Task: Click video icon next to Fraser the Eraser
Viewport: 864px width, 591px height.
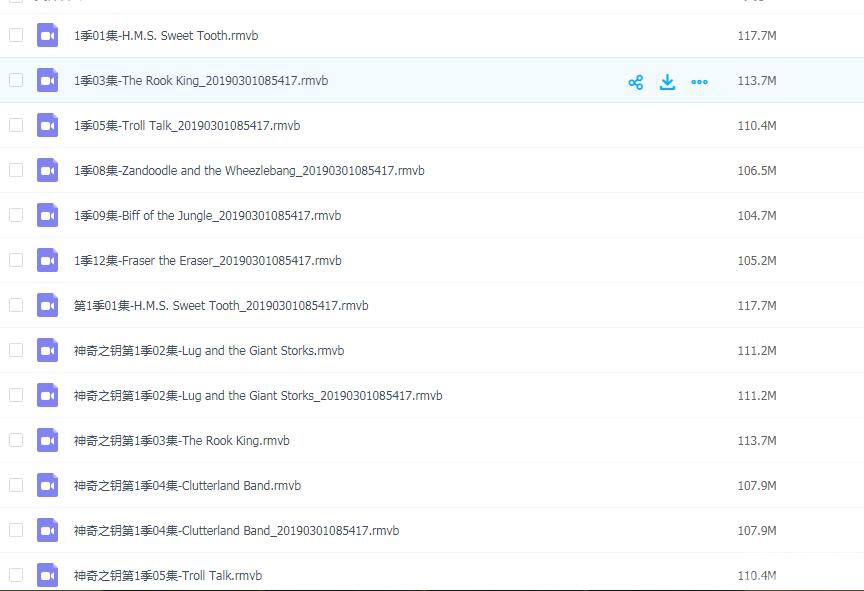Action: click(47, 261)
